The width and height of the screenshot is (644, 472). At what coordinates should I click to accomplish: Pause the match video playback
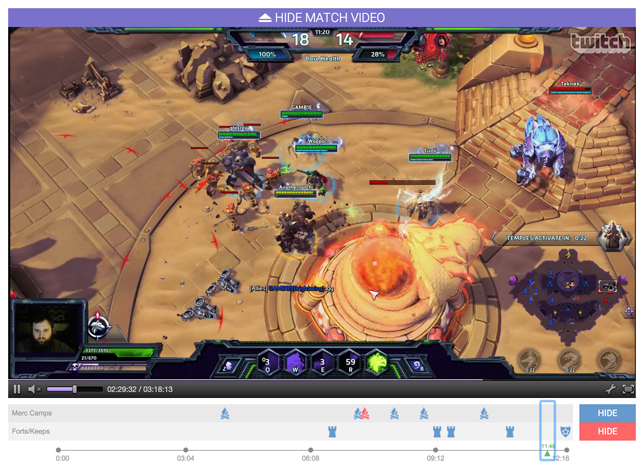click(17, 389)
